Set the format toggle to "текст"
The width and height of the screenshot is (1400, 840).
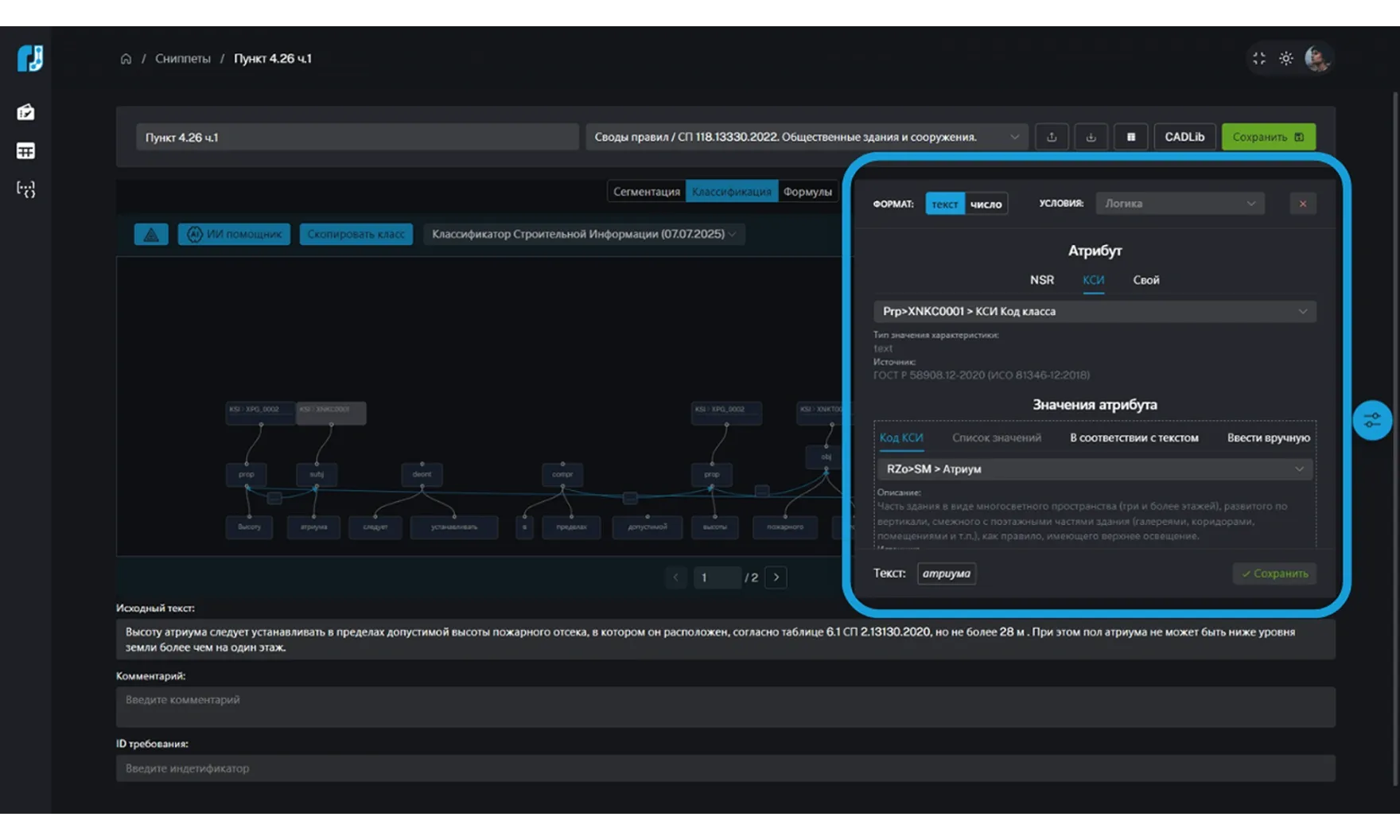click(945, 204)
